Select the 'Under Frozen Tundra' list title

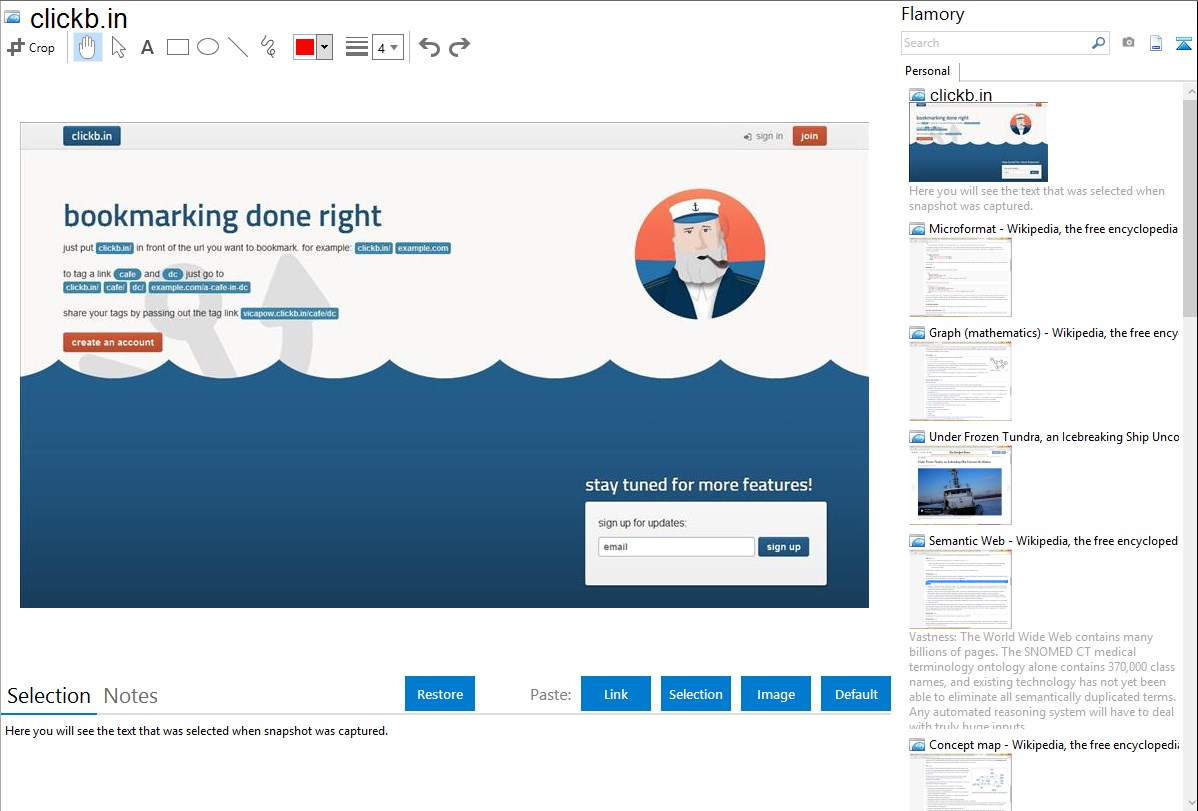point(1054,436)
